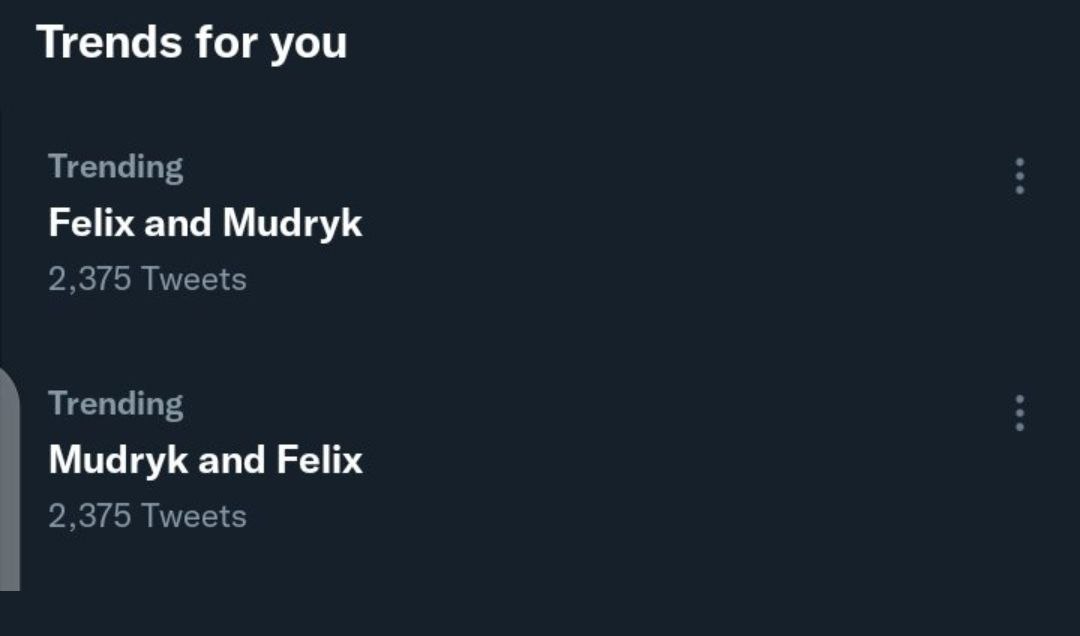Click the word Mudryk in the second trend

(x=119, y=461)
